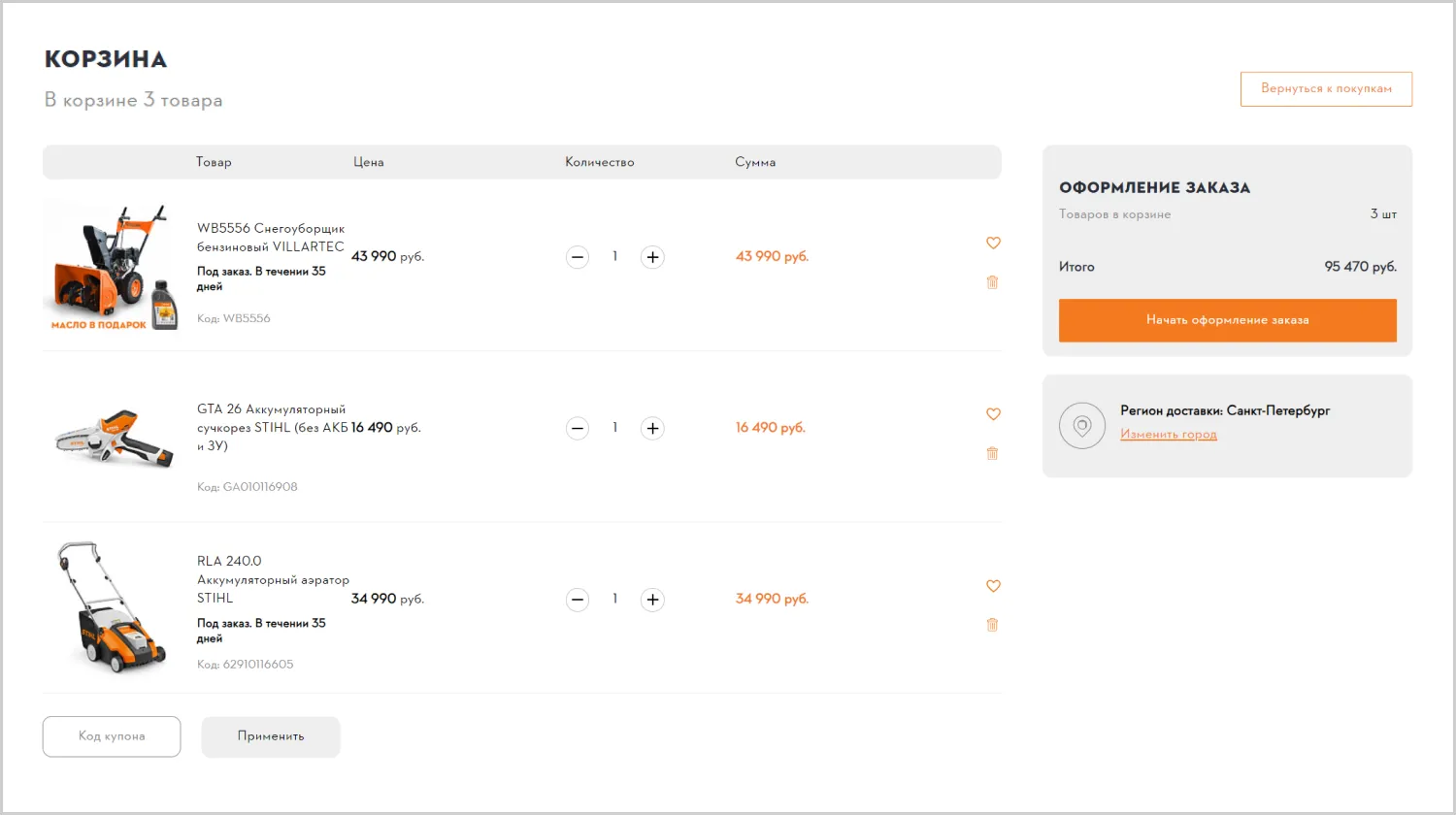
Task: Click quantity value of GTA 26 row
Action: pos(614,427)
